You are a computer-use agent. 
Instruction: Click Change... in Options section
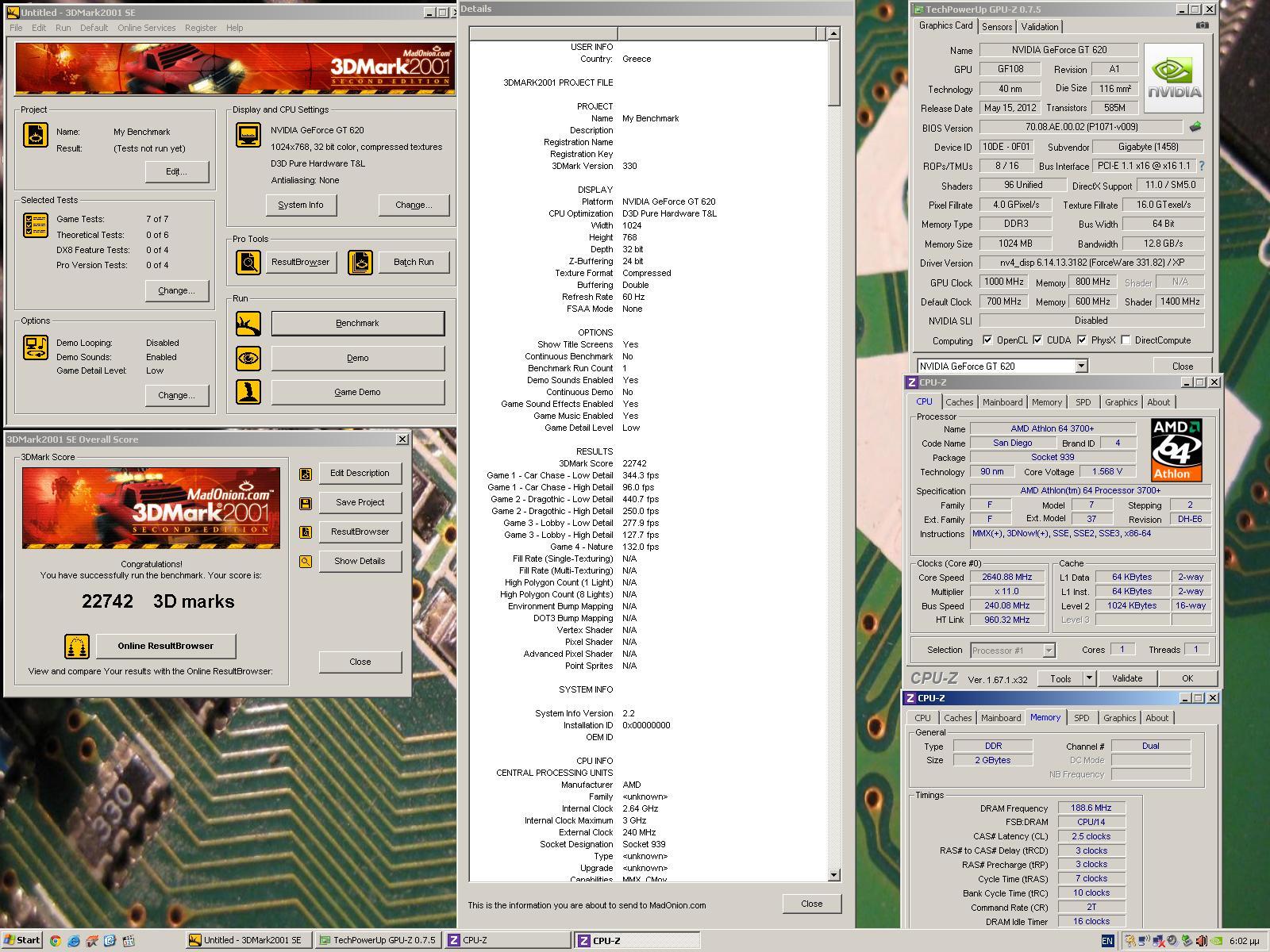pos(176,395)
